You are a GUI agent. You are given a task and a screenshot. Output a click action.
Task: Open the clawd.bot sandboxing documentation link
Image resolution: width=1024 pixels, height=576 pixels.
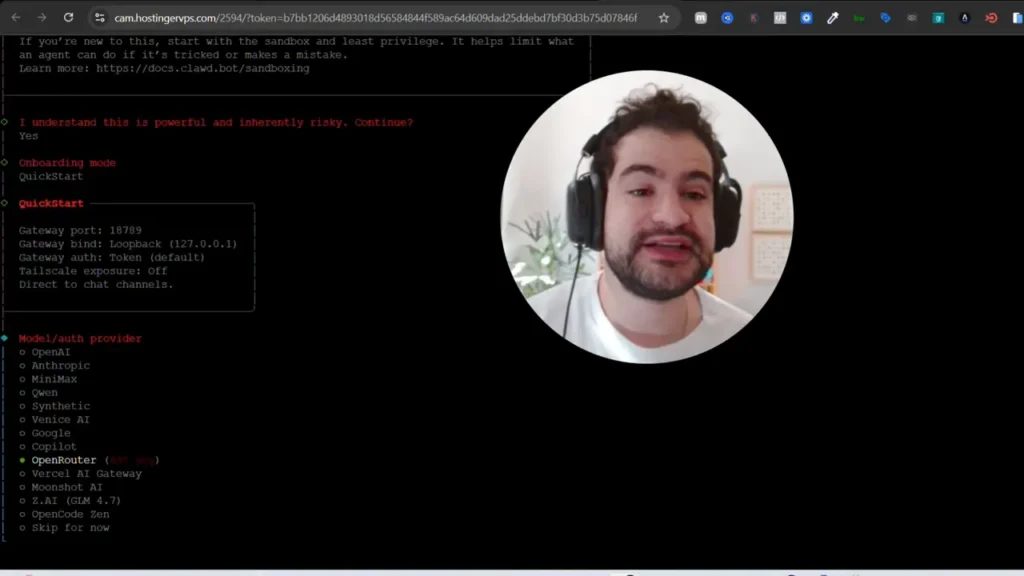pyautogui.click(x=202, y=68)
